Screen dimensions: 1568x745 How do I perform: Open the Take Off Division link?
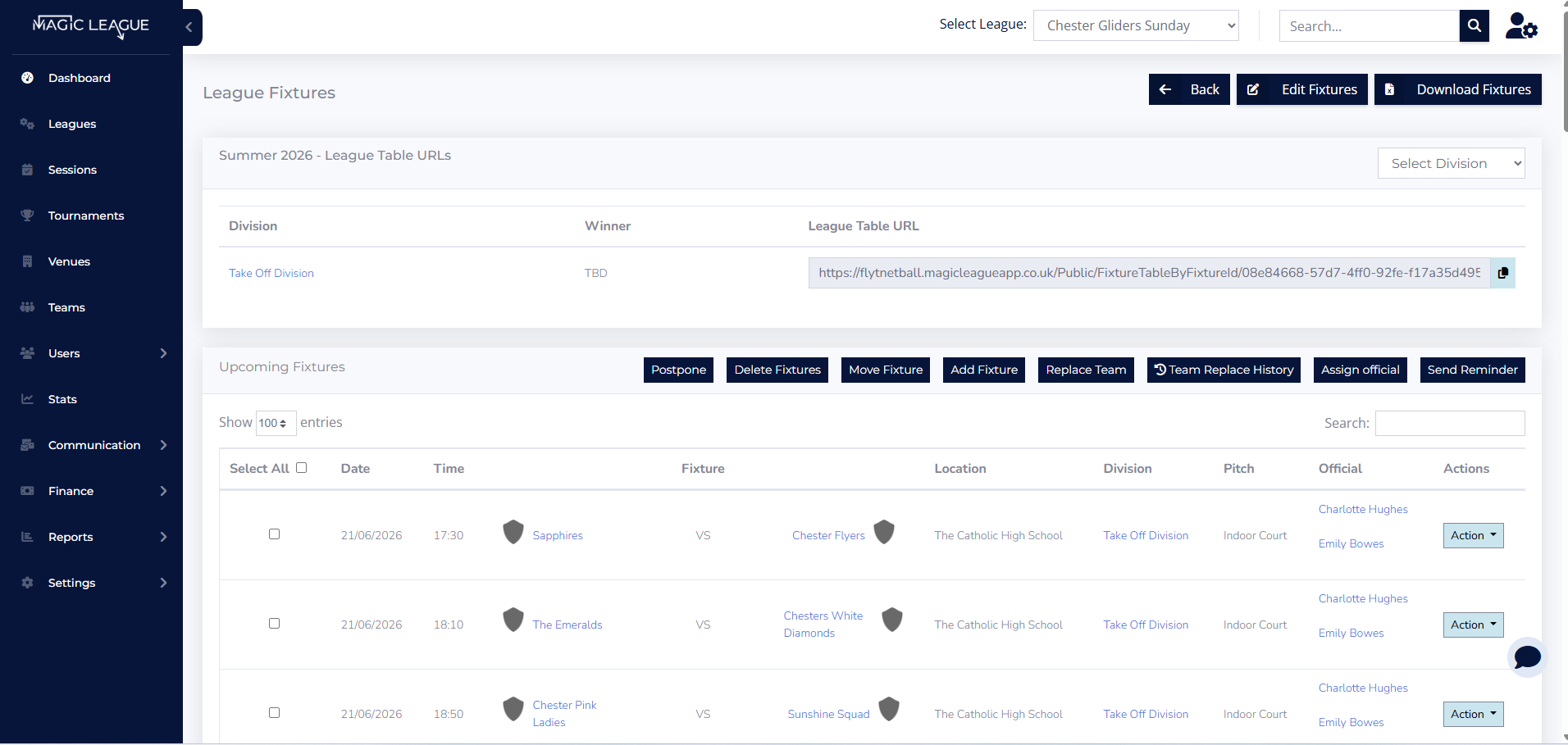(271, 273)
